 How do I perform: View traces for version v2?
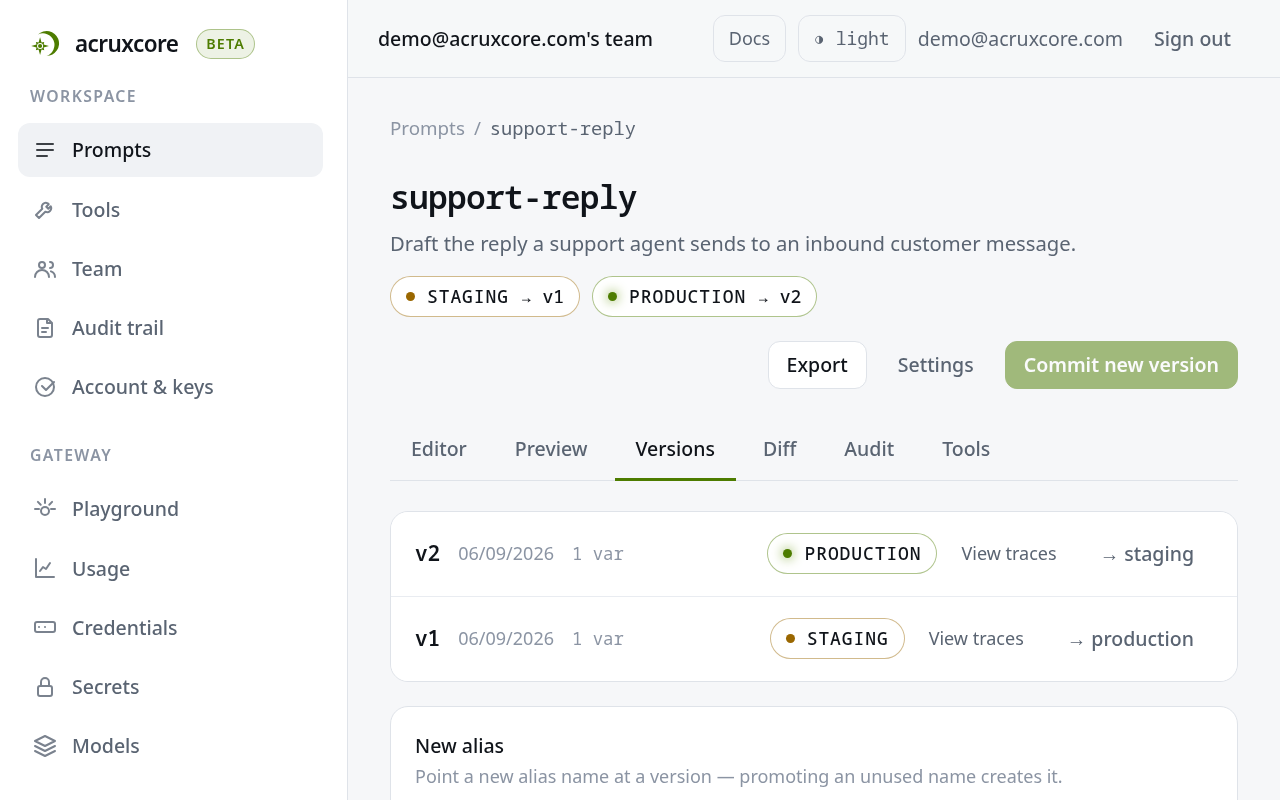pos(1009,554)
